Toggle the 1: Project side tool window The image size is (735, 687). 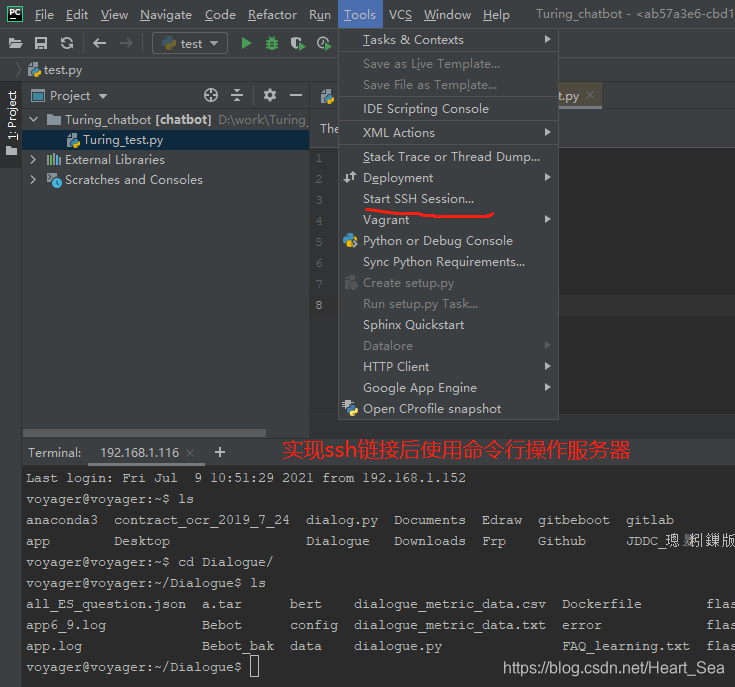click(x=12, y=124)
